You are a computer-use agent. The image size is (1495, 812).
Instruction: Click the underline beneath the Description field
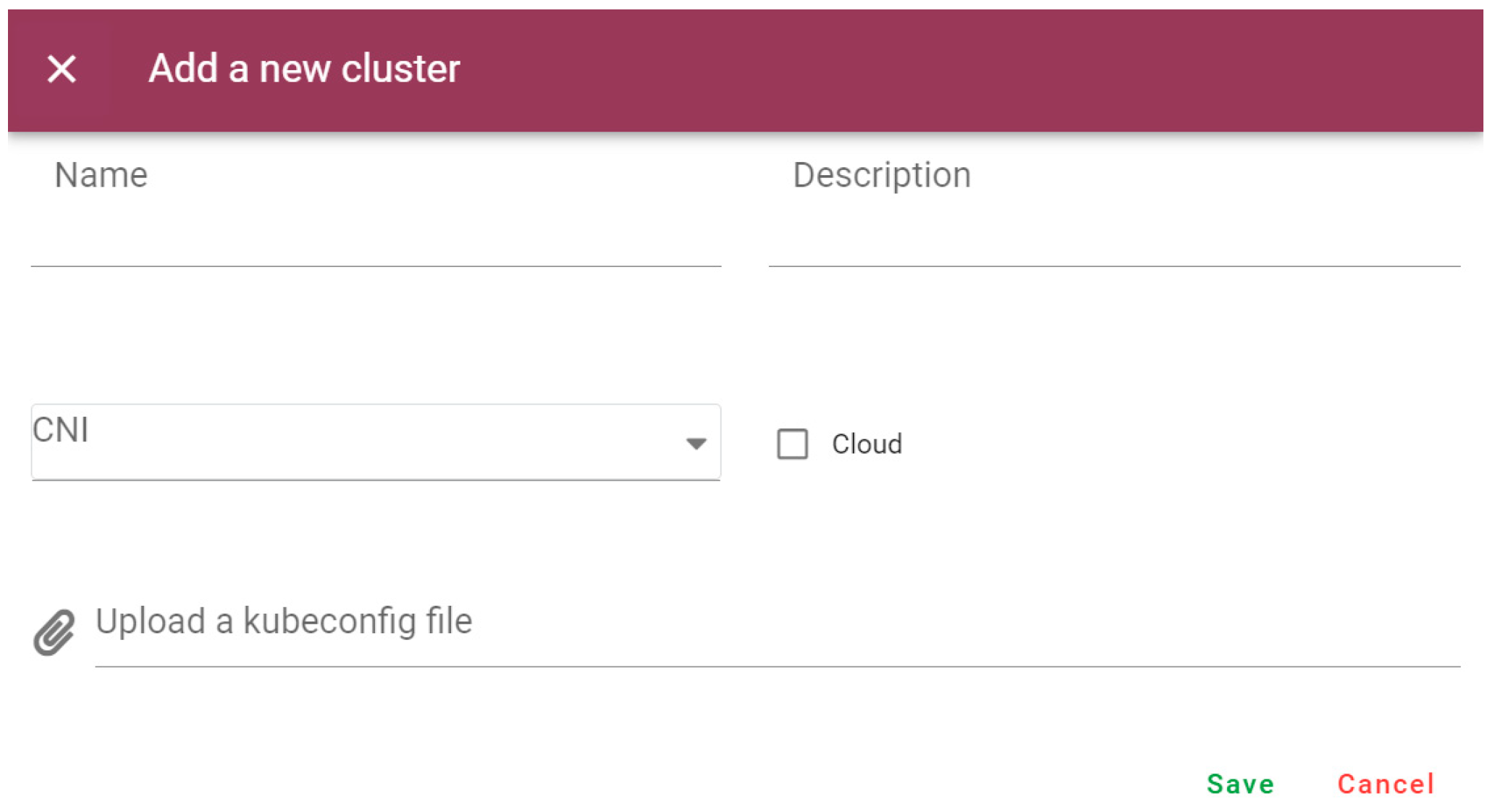pyautogui.click(x=1113, y=266)
